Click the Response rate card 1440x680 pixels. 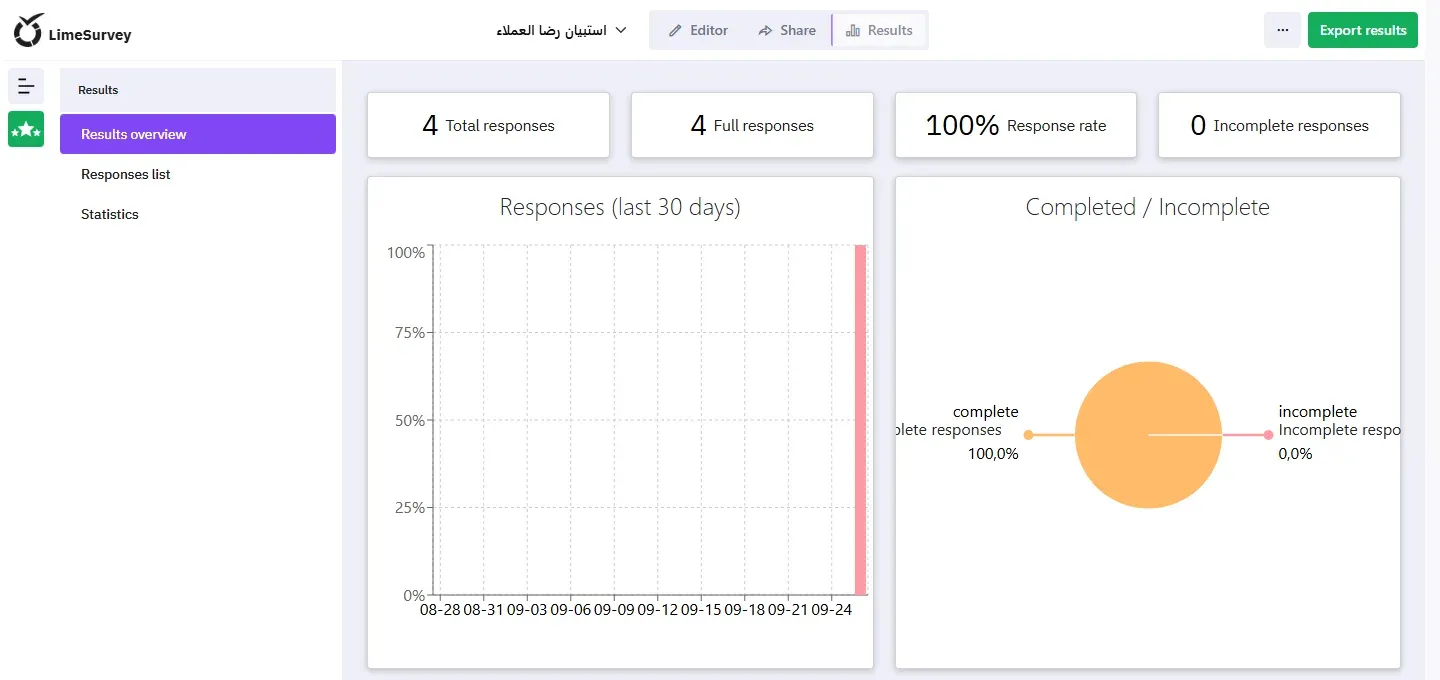pos(1016,125)
